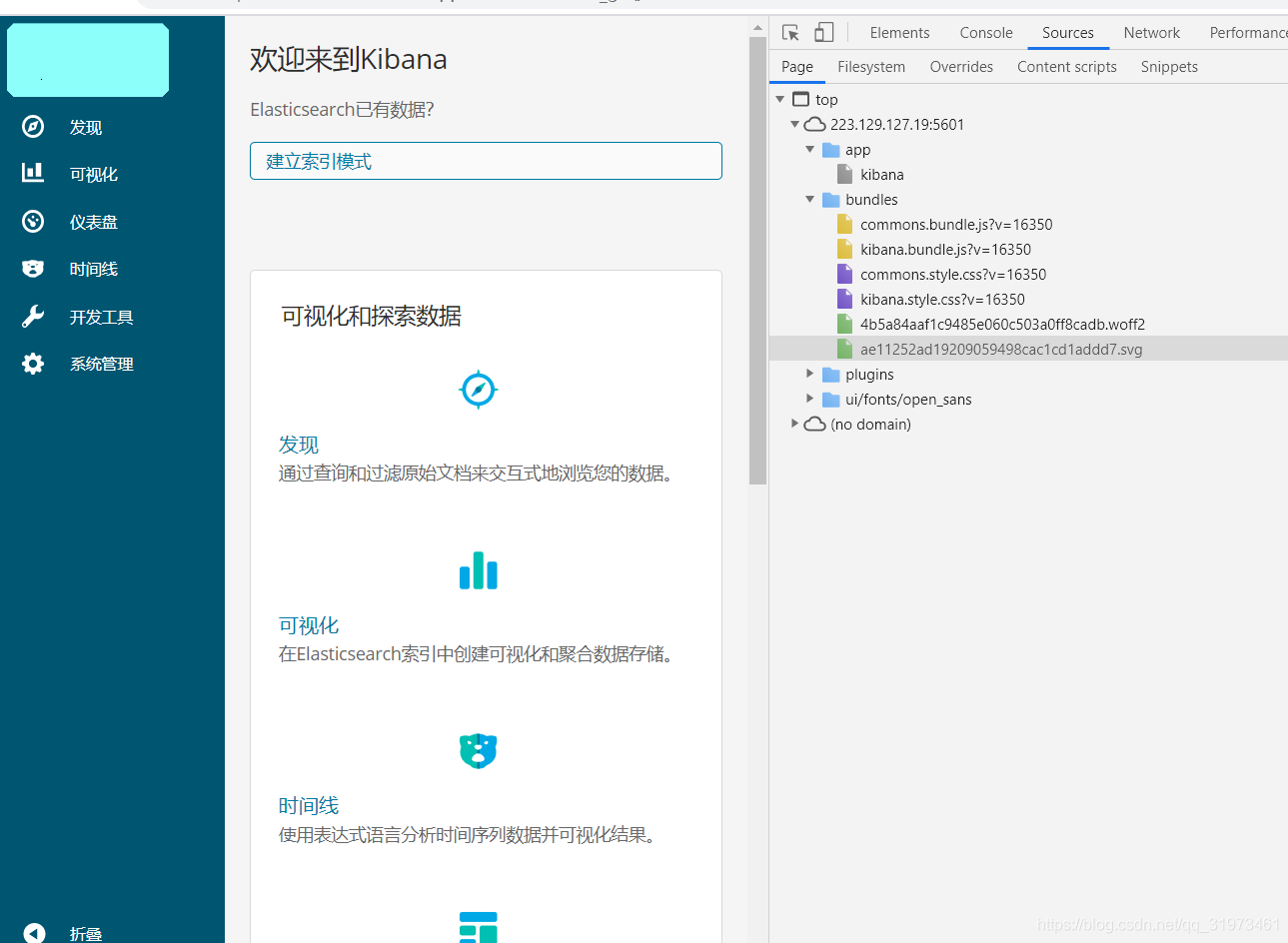The height and width of the screenshot is (943, 1288).
Task: Select the Filesystem sub-tab
Action: [x=871, y=67]
